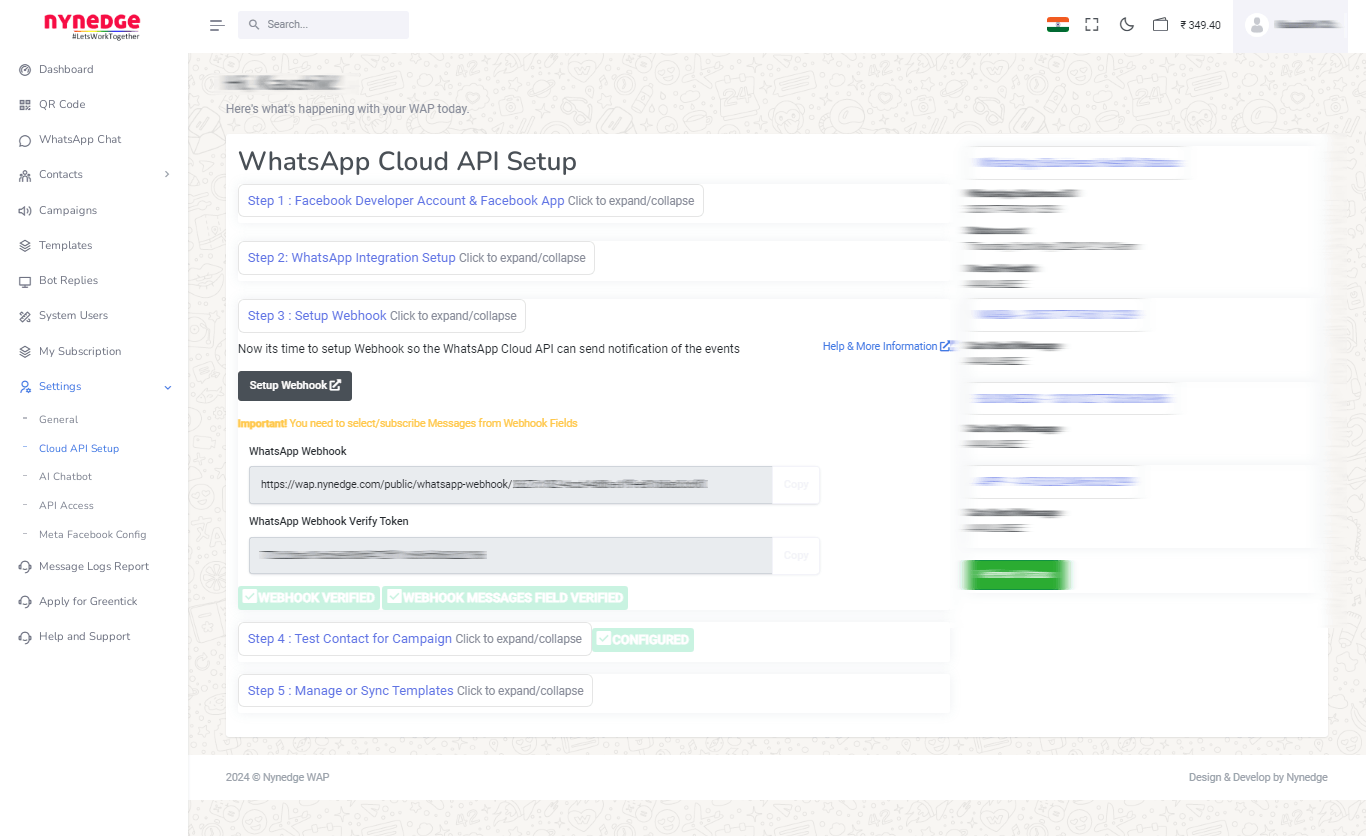Enter fullscreen mode using the top bar icon
1366x836 pixels.
tap(1092, 25)
